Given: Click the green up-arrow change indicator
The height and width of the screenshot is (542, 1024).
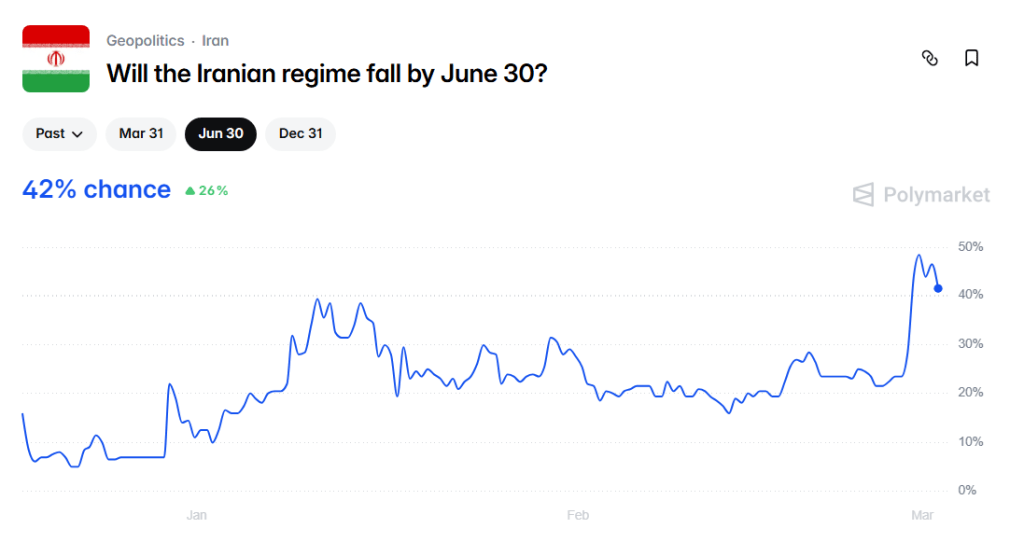Looking at the screenshot, I should point(190,190).
